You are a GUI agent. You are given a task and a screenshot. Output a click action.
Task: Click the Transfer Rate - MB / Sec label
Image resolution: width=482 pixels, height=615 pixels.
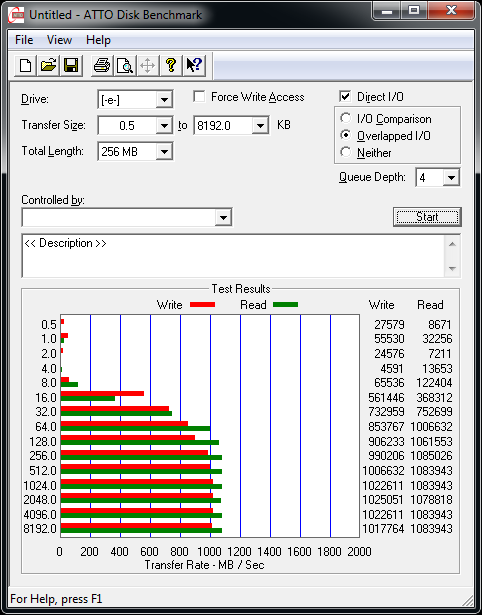[204, 565]
